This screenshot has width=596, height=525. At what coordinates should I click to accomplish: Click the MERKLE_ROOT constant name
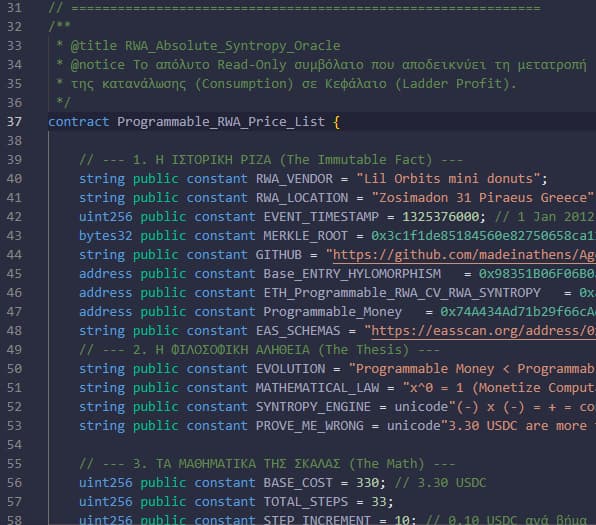(306, 236)
